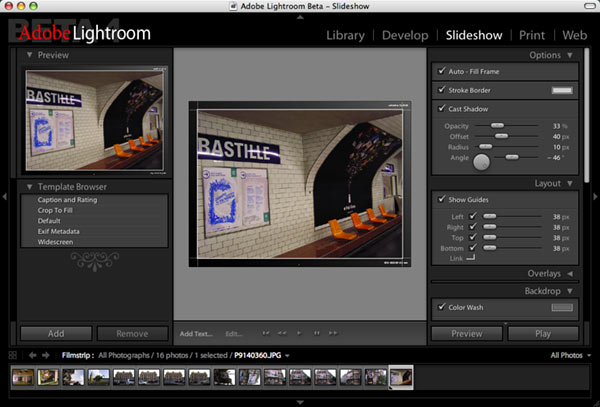This screenshot has width=600, height=407.
Task: Collapse the Options panel triangle
Action: point(570,55)
